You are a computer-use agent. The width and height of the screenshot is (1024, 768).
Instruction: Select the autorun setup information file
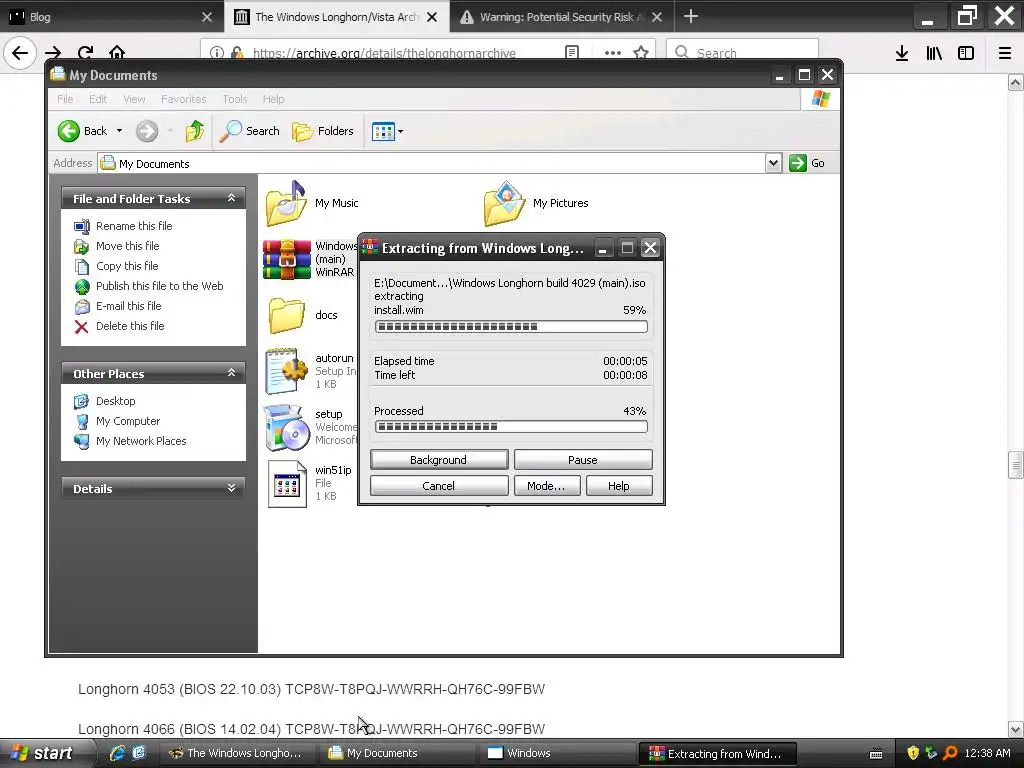click(x=286, y=371)
